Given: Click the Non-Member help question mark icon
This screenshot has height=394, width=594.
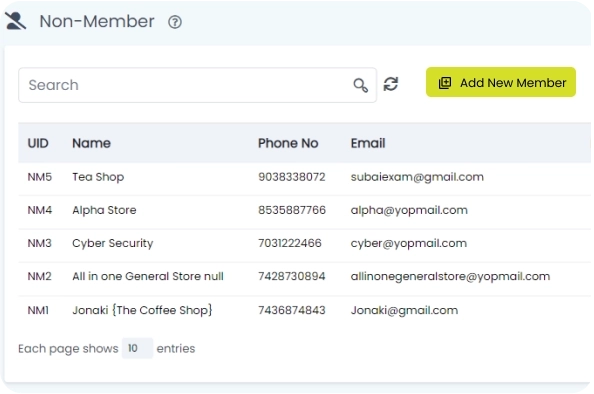Looking at the screenshot, I should coord(175,22).
